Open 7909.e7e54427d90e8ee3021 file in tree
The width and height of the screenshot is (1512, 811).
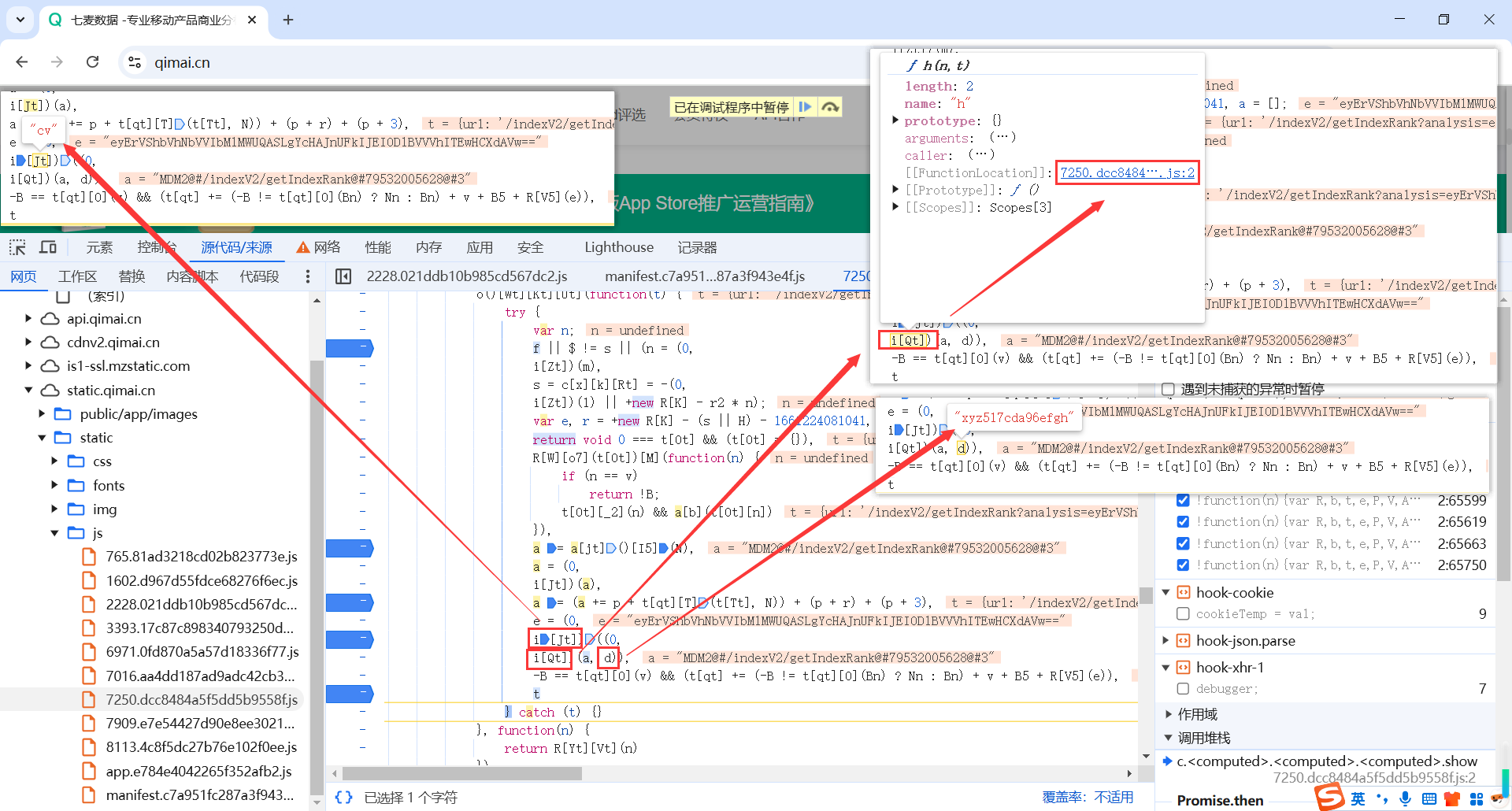pos(200,723)
